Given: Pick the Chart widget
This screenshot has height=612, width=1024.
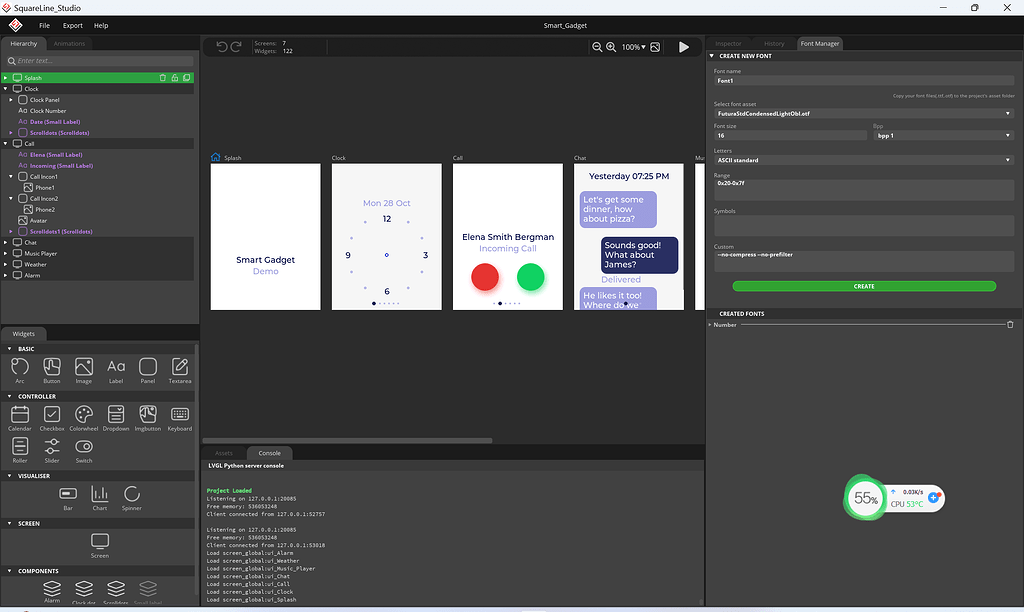Looking at the screenshot, I should coord(99,498).
